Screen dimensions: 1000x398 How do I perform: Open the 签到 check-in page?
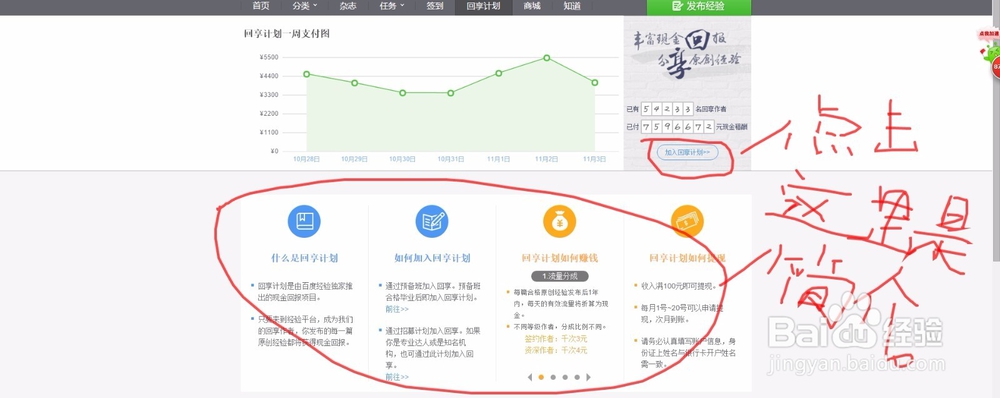tap(435, 6)
